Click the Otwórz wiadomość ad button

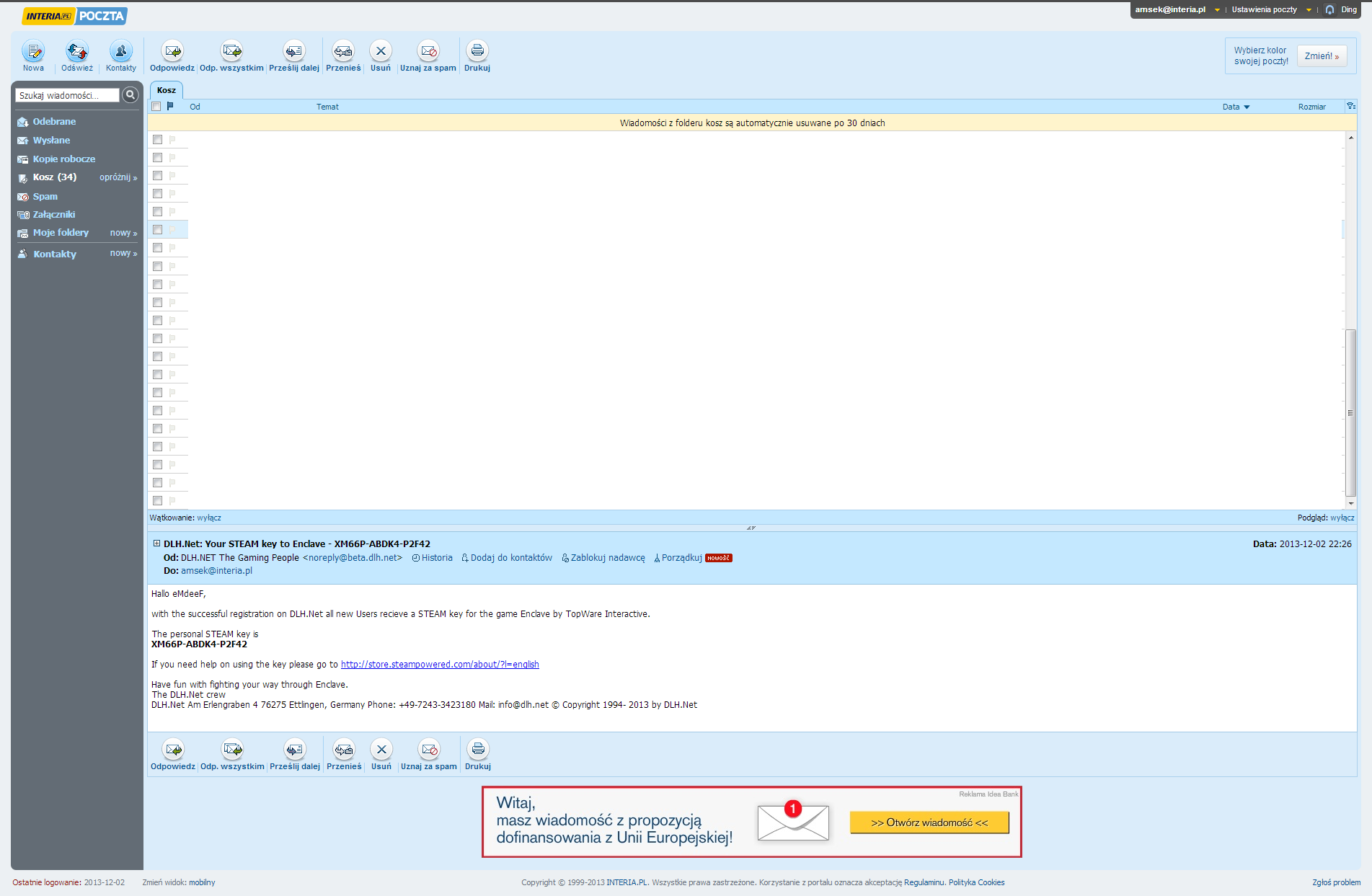pyautogui.click(x=929, y=822)
